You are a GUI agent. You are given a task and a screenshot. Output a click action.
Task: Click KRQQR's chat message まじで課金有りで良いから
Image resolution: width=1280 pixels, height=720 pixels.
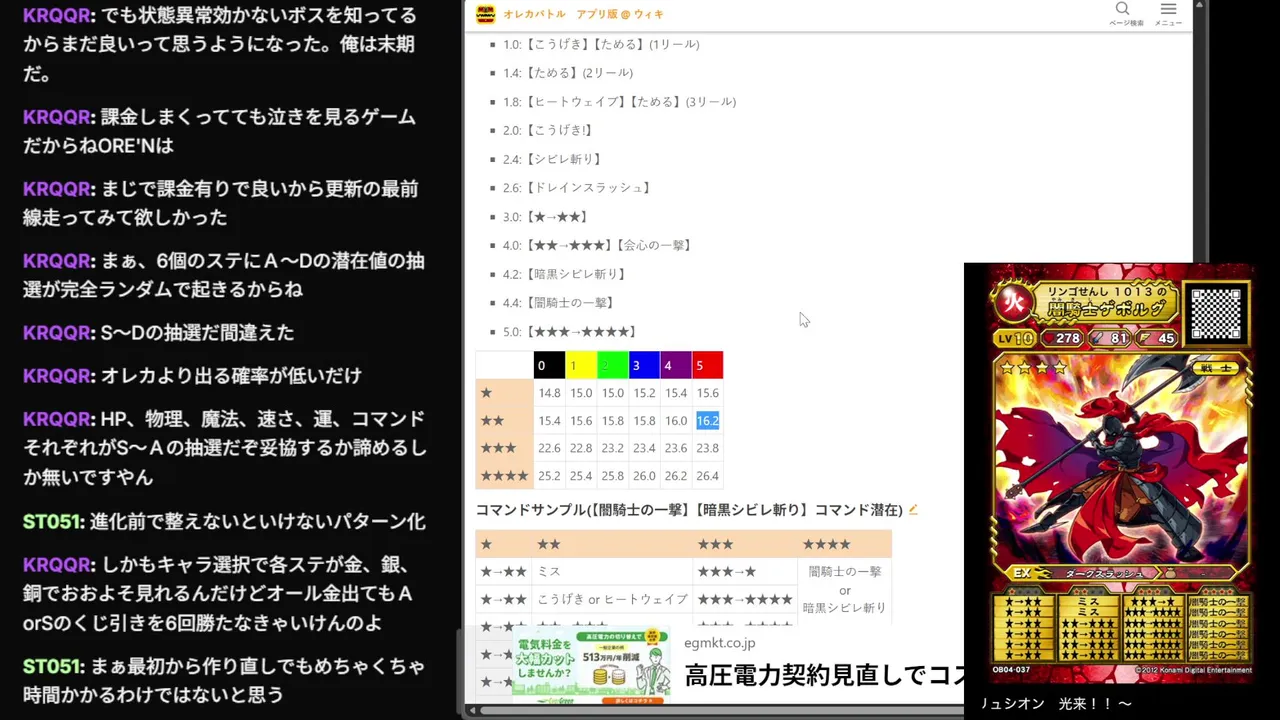tap(220, 203)
